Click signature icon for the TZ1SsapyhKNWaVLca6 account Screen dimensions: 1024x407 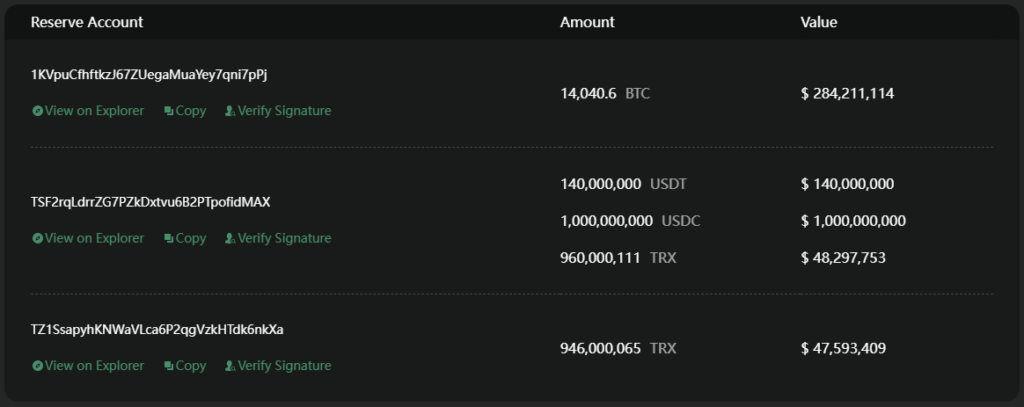(x=230, y=366)
